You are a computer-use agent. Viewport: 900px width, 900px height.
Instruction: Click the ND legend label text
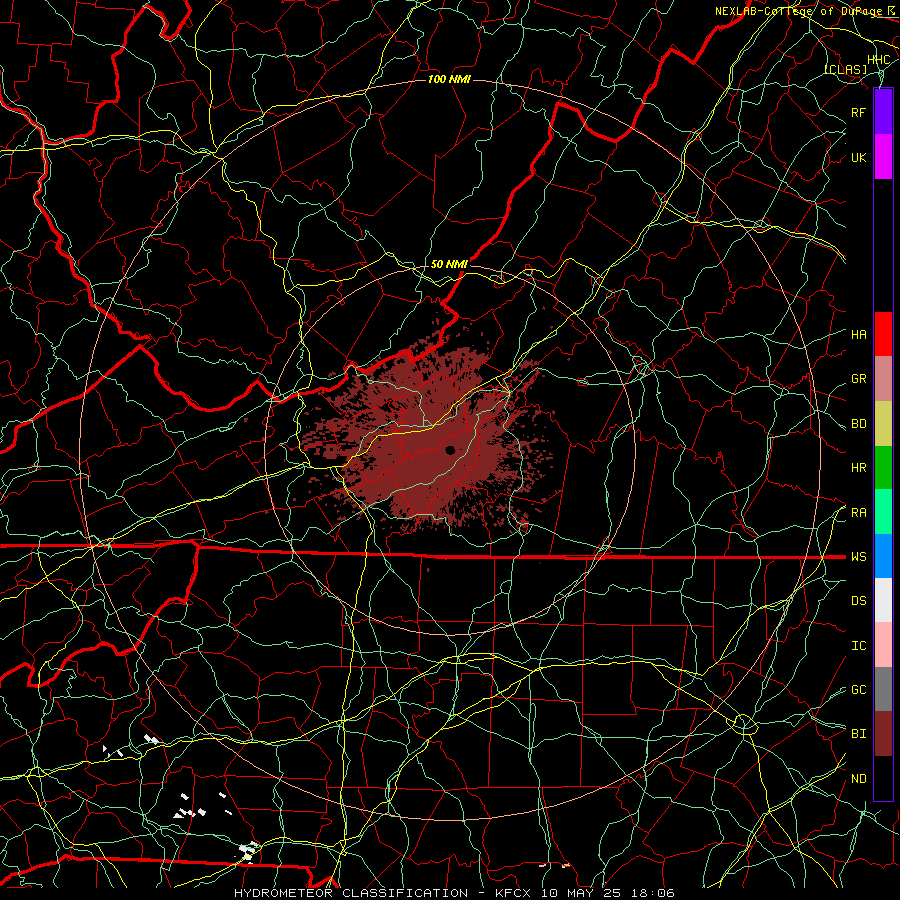tap(859, 779)
